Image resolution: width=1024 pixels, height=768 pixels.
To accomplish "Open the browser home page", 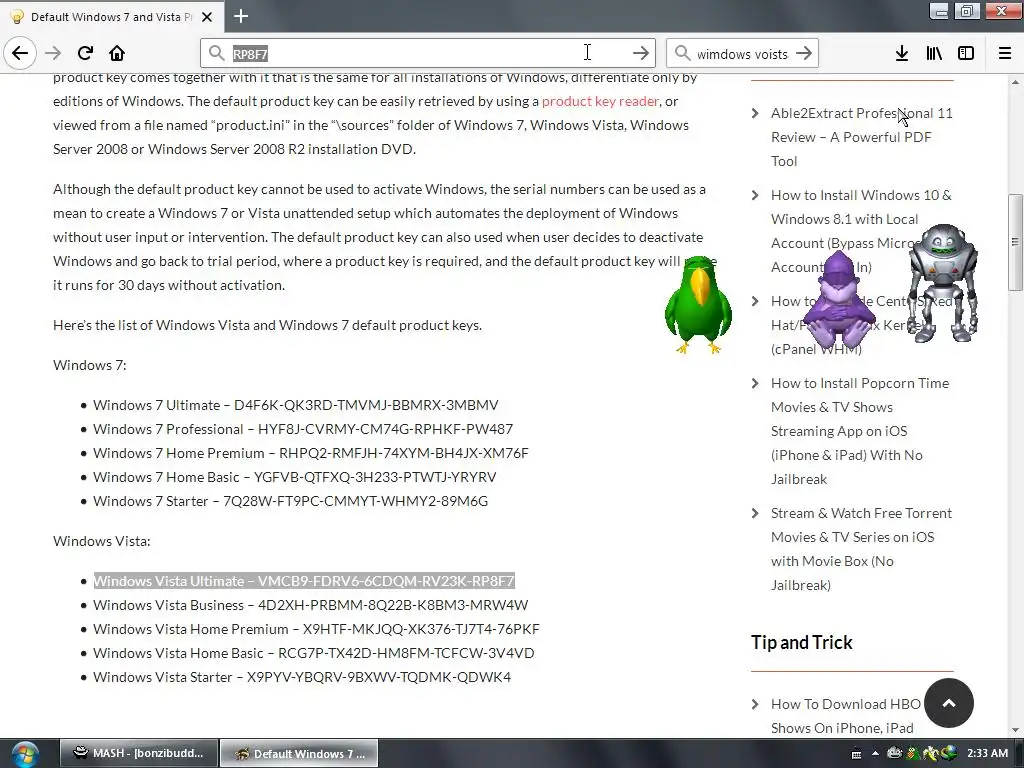I will (117, 53).
